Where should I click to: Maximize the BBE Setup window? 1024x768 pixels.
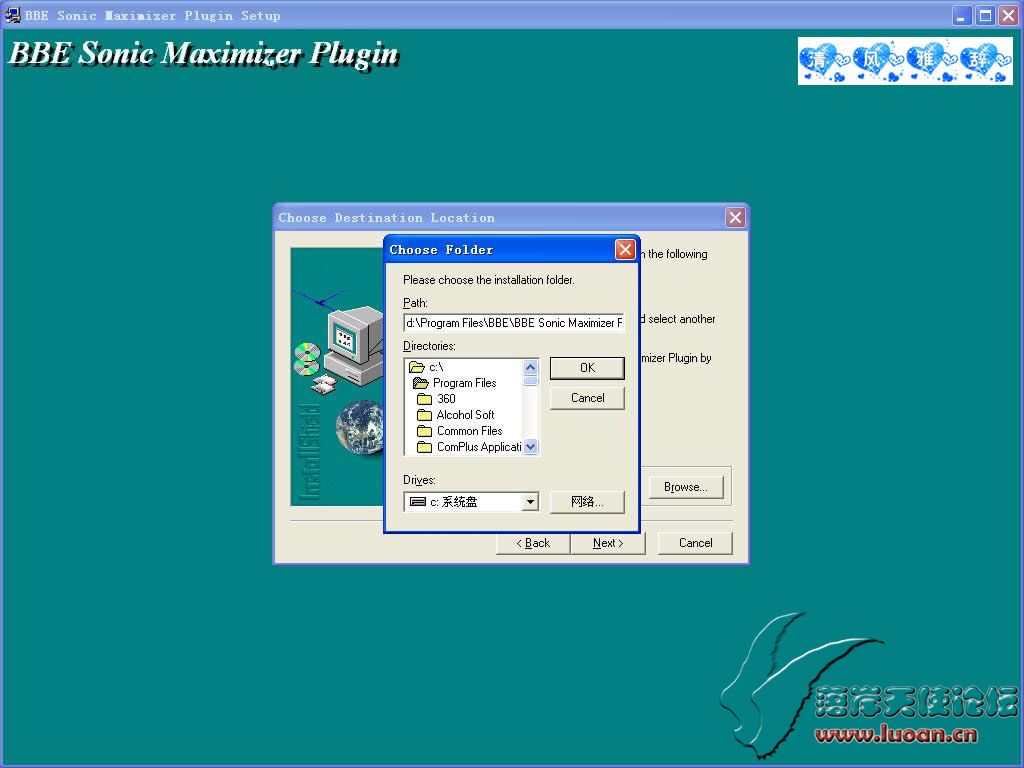(985, 15)
